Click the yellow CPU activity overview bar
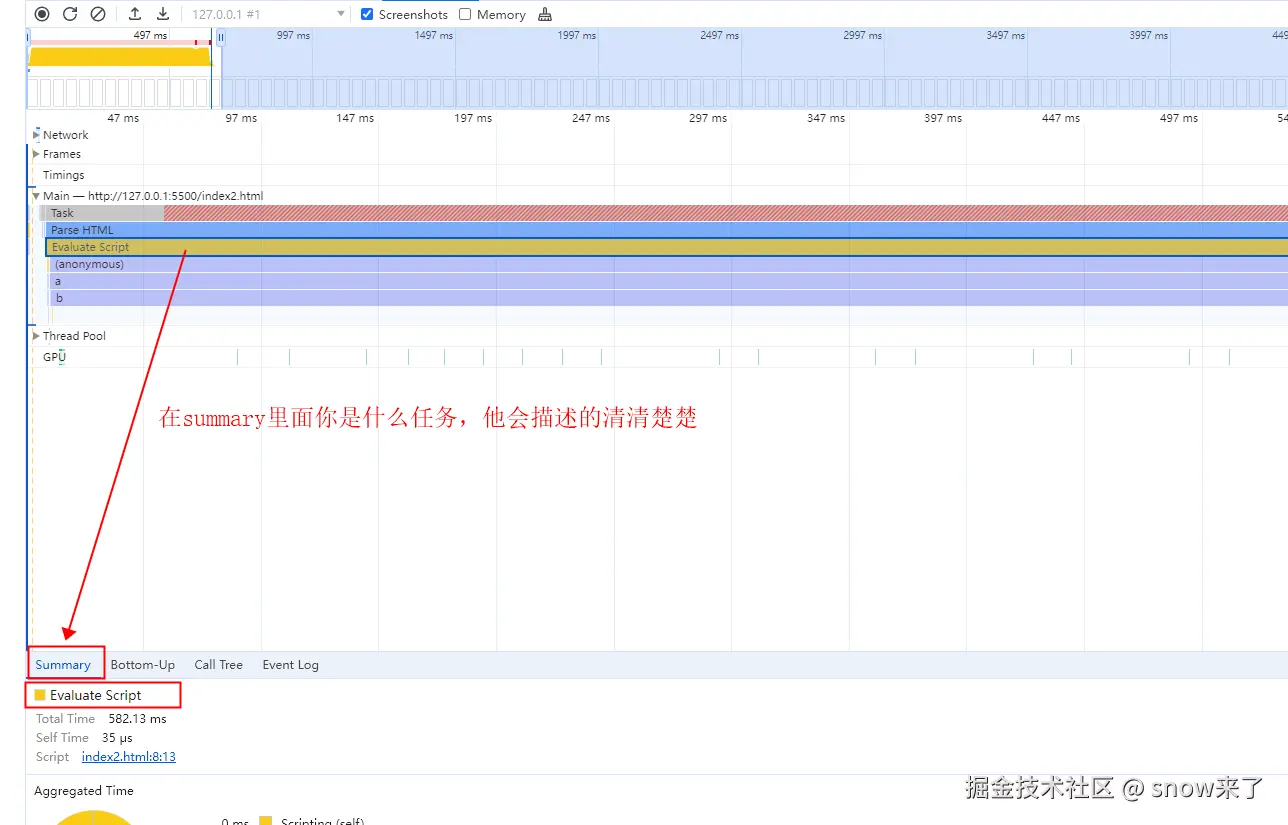This screenshot has height=825, width=1288. (x=119, y=57)
